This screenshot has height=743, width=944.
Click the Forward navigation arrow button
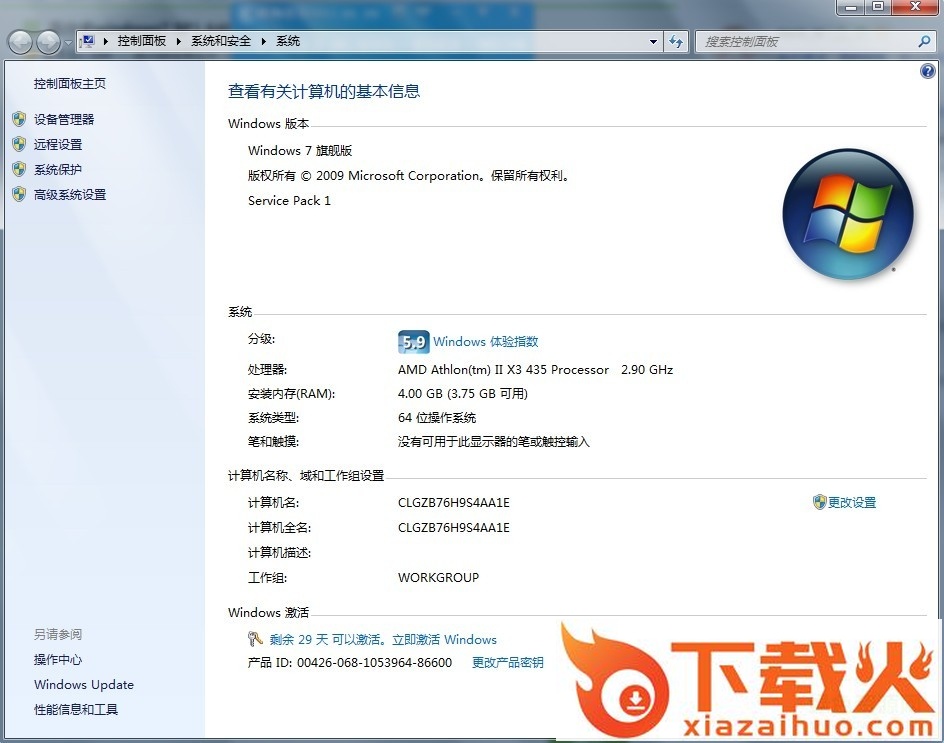[x=48, y=42]
